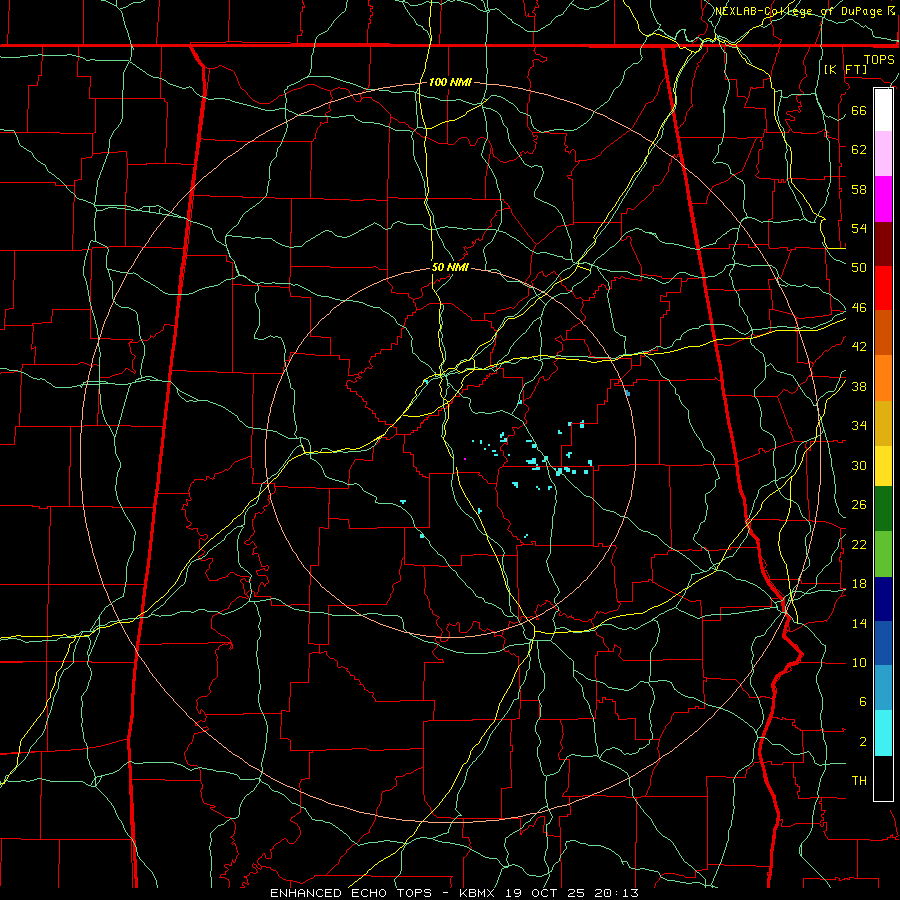Click the bright orange legend color block

click(883, 378)
